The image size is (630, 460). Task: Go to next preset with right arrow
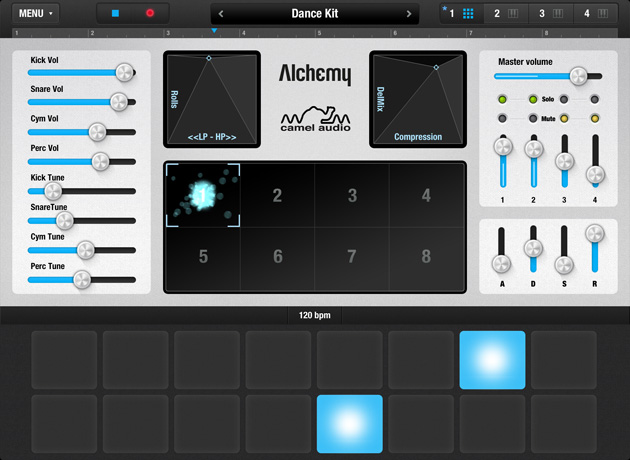tap(409, 14)
